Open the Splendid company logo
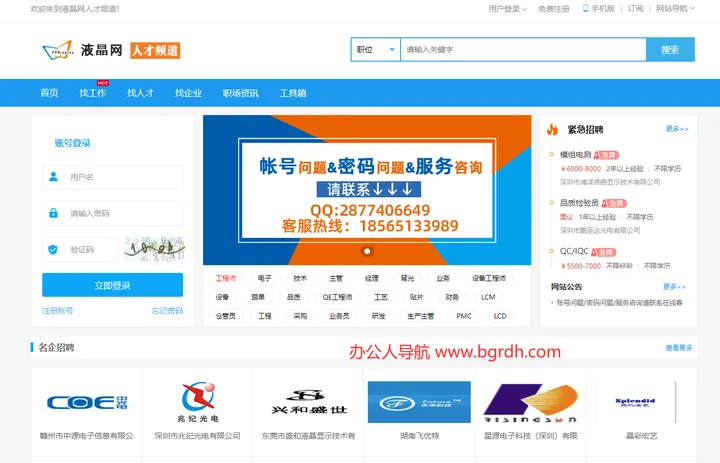This screenshot has height=463, width=720. click(x=635, y=402)
